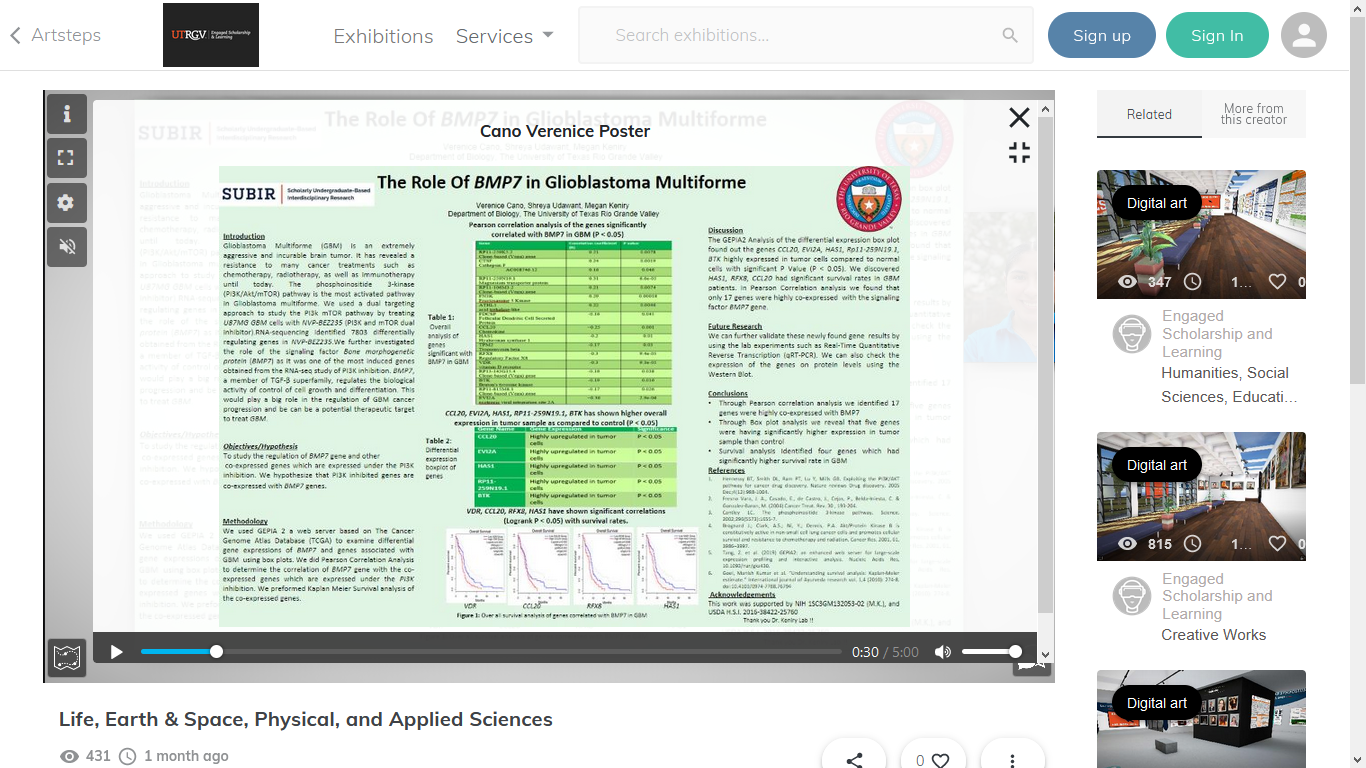
Task: Open the exhibition info panel
Action: [x=66, y=114]
